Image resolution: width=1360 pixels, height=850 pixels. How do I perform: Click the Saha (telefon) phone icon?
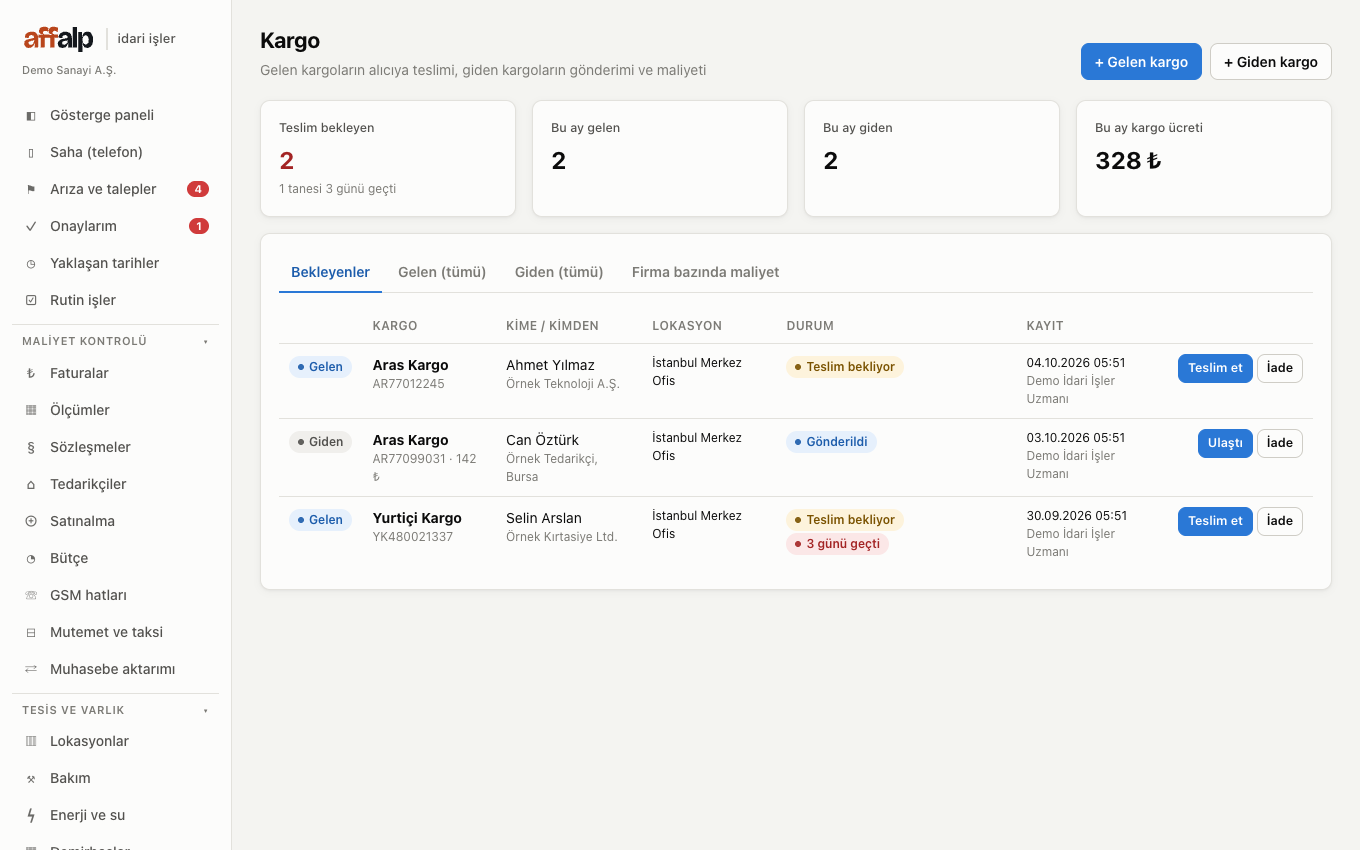[31, 152]
